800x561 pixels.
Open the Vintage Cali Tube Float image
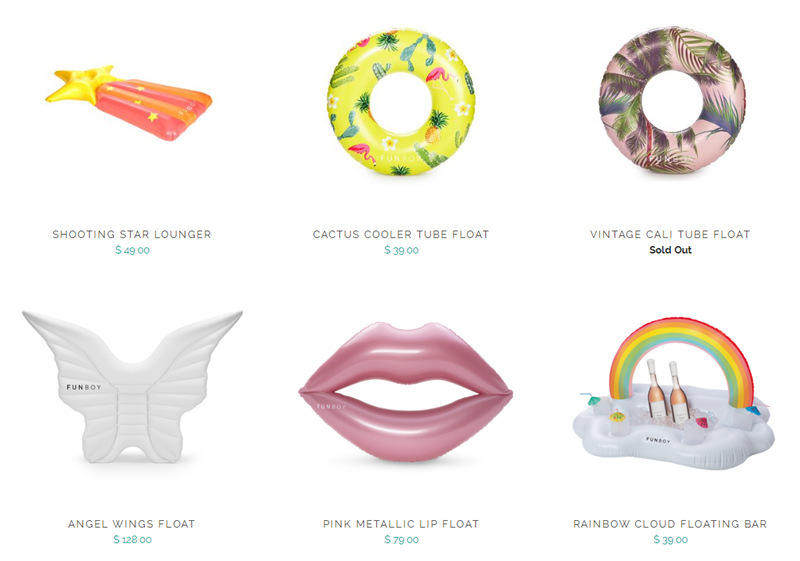coord(672,100)
